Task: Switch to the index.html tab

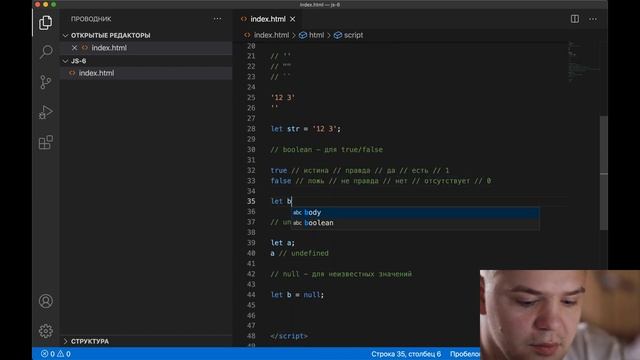Action: coord(268,19)
